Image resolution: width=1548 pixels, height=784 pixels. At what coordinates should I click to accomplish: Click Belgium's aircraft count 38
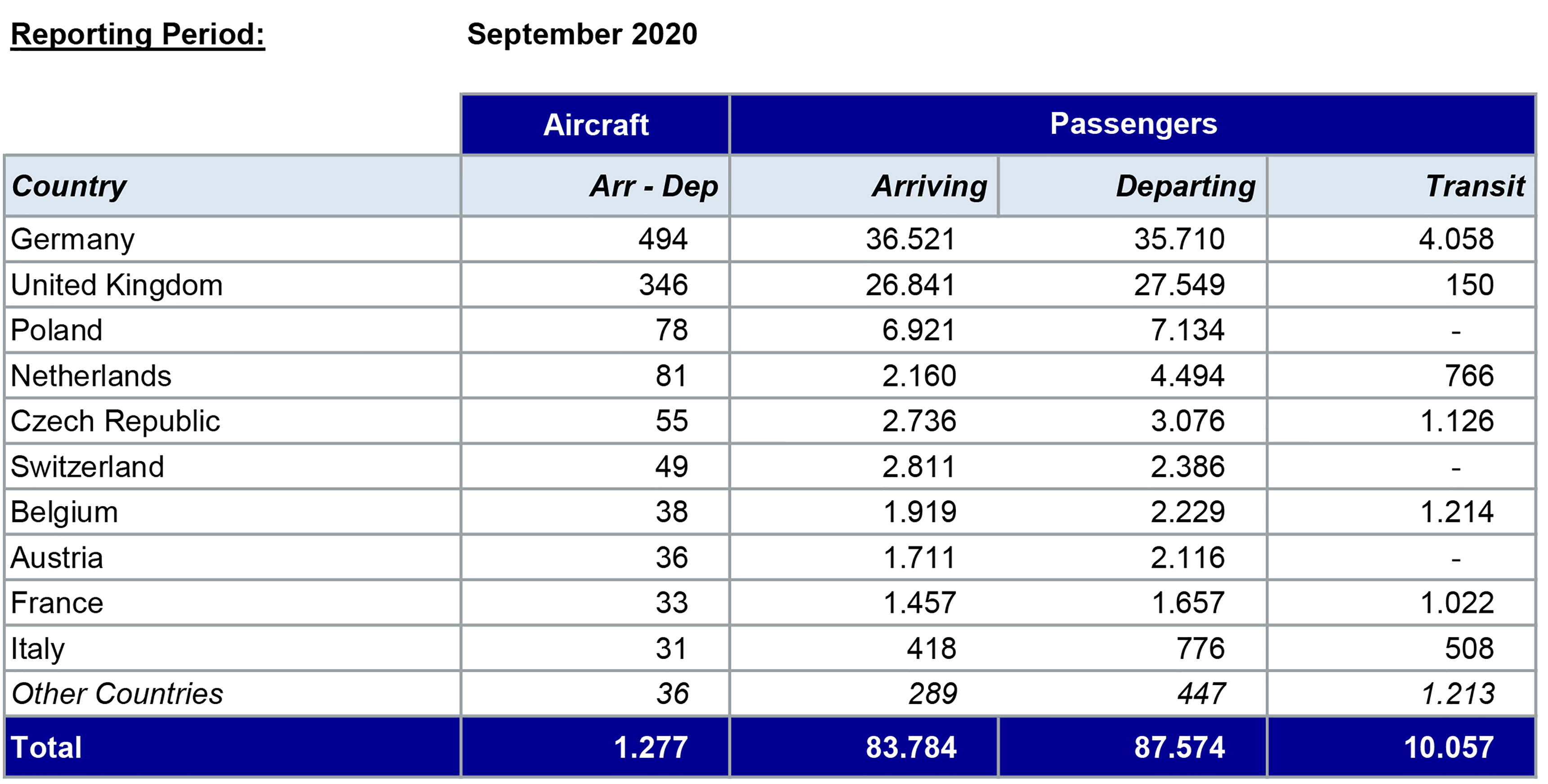[x=671, y=512]
